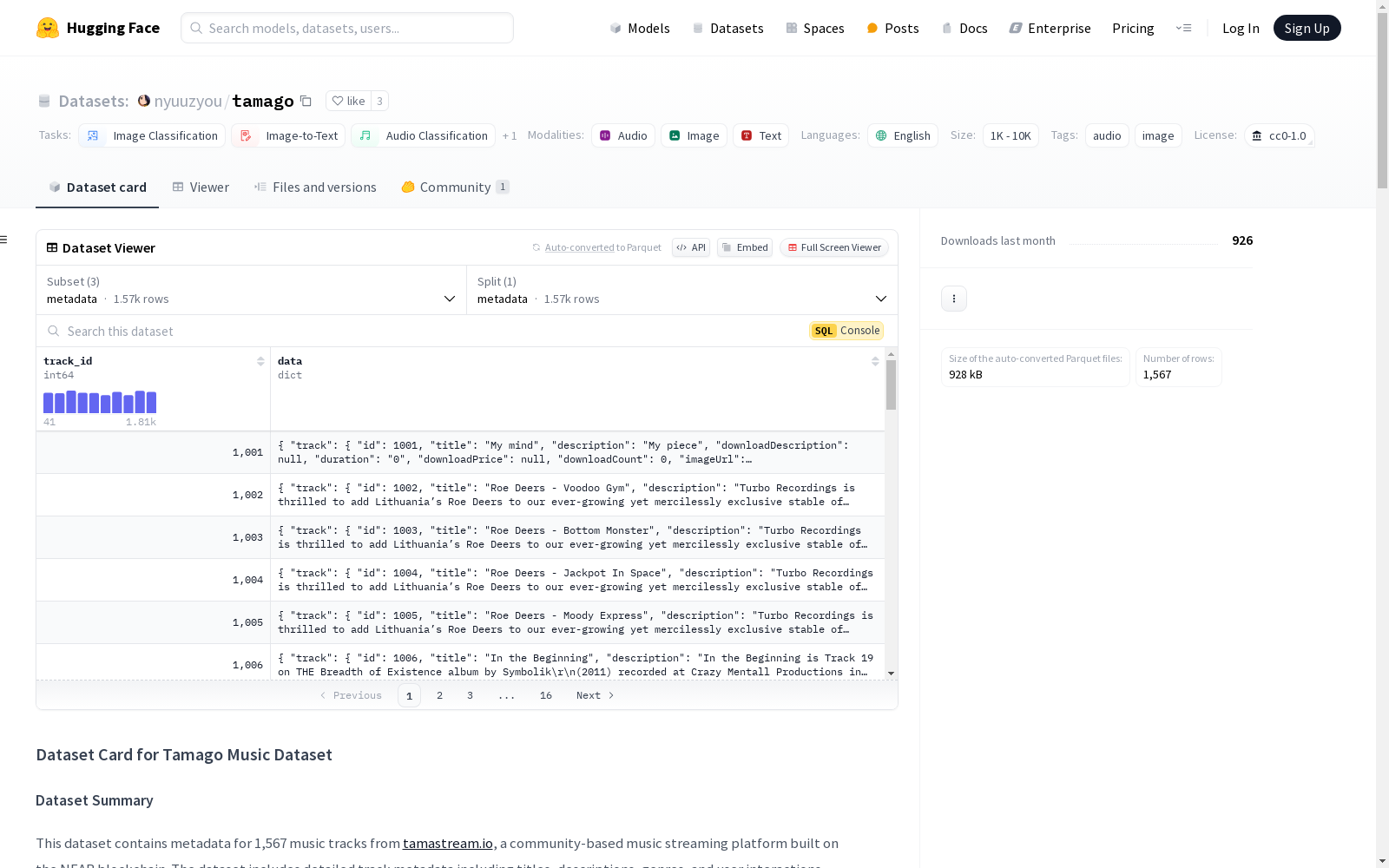
Task: Open the page outline menu icon at left edge
Action: tap(4, 240)
